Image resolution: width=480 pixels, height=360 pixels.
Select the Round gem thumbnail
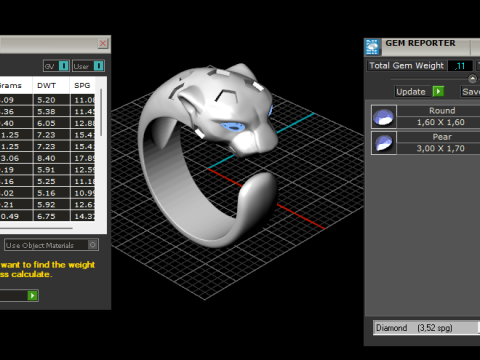[x=384, y=117]
